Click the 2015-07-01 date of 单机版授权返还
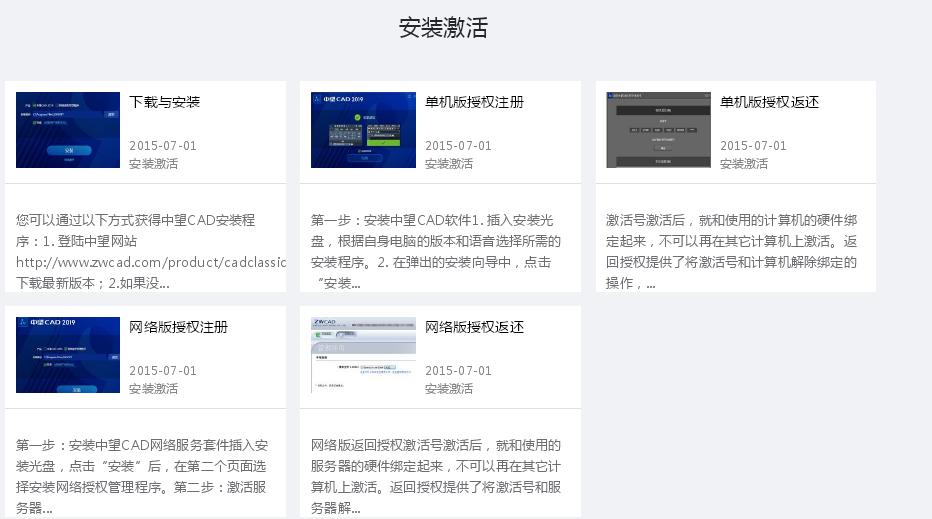This screenshot has height=519, width=932. [754, 146]
